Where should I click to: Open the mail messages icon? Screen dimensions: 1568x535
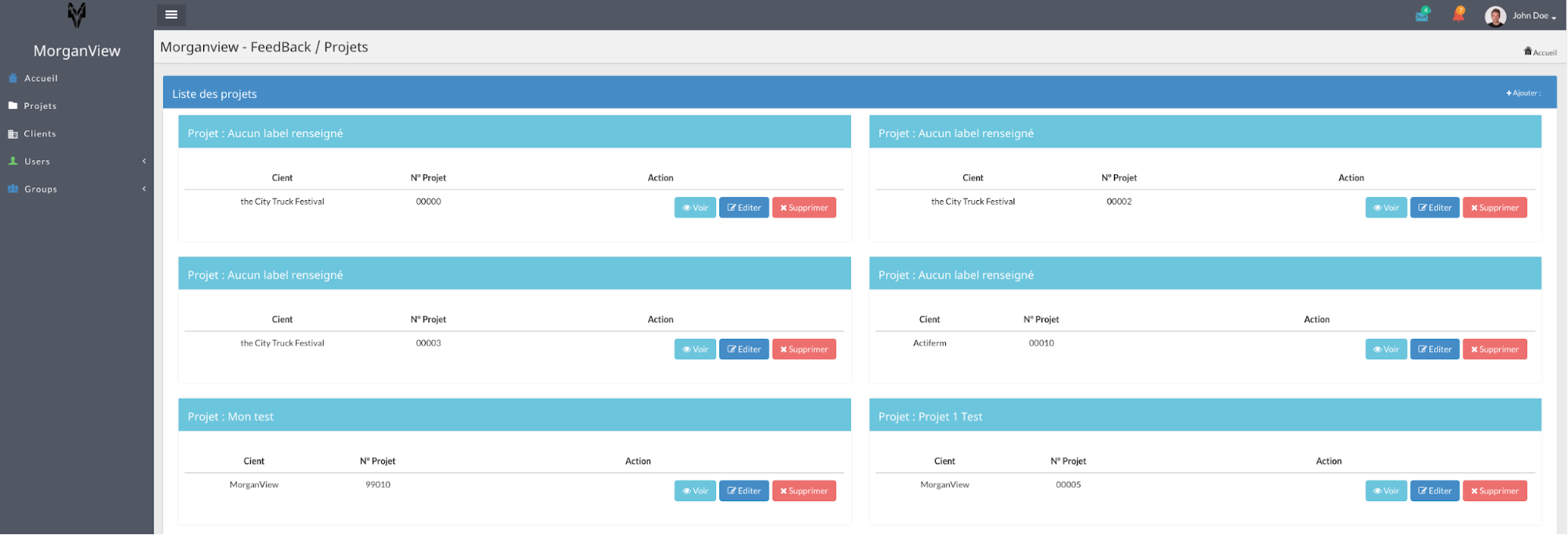[x=1422, y=15]
